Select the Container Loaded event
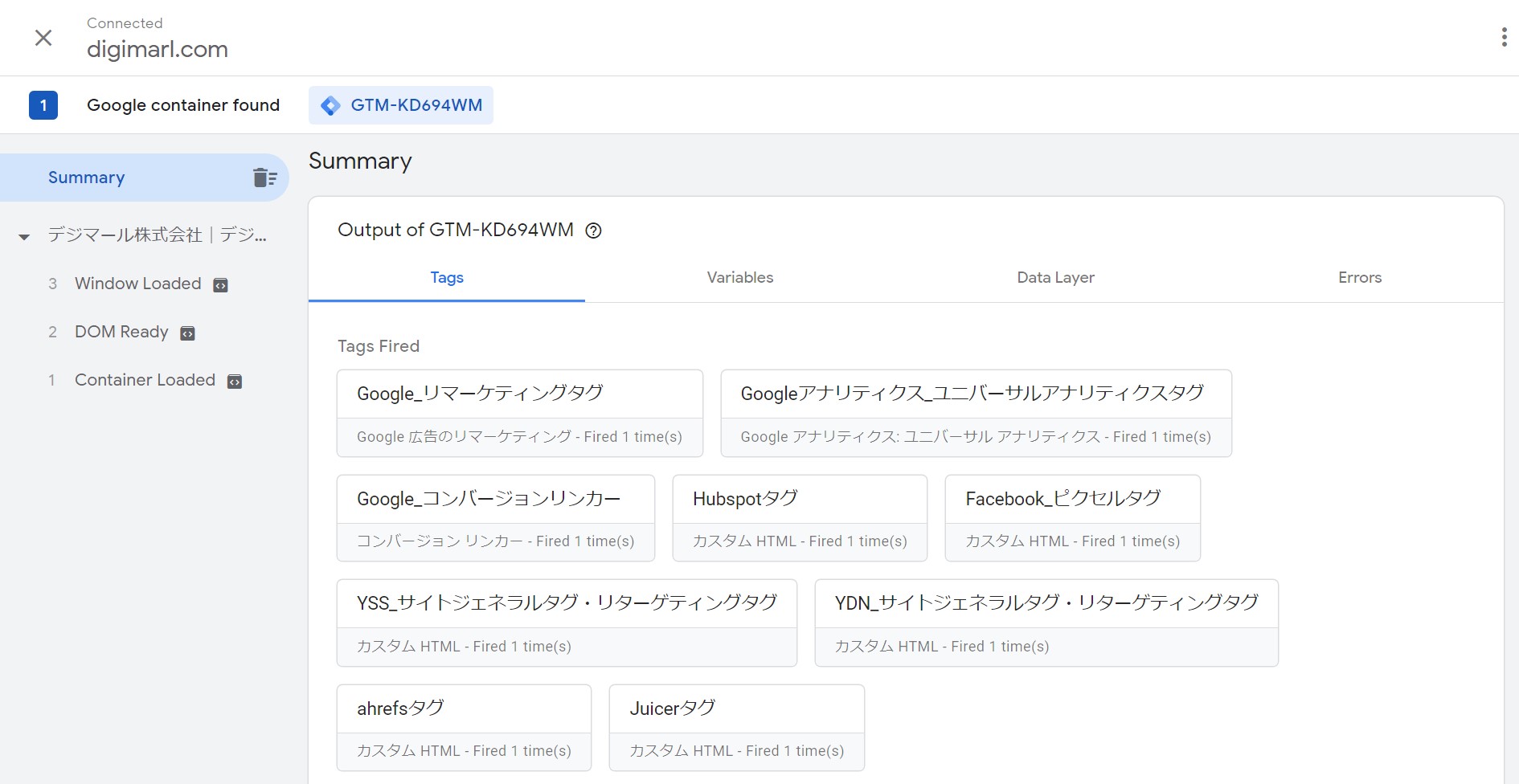 [x=145, y=380]
